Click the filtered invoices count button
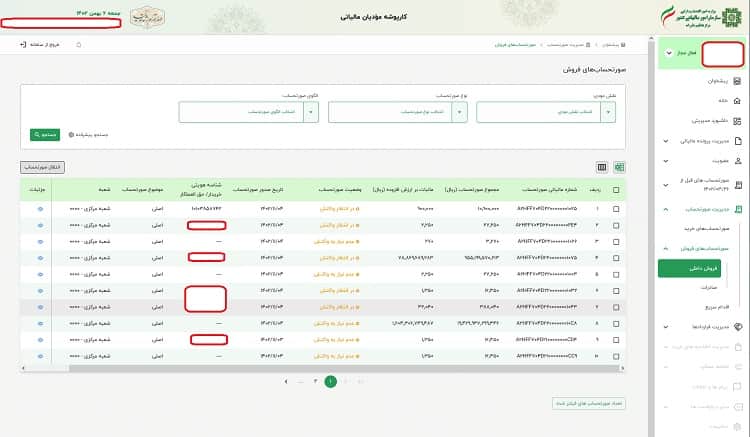This screenshot has height=437, width=750. tap(588, 404)
